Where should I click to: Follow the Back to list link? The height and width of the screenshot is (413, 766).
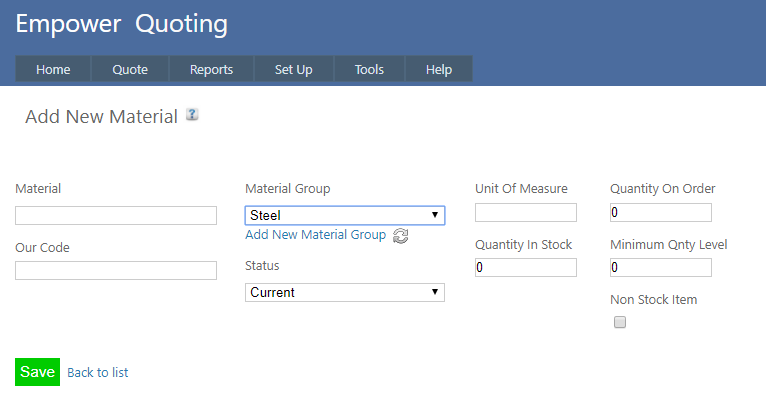pyautogui.click(x=97, y=372)
